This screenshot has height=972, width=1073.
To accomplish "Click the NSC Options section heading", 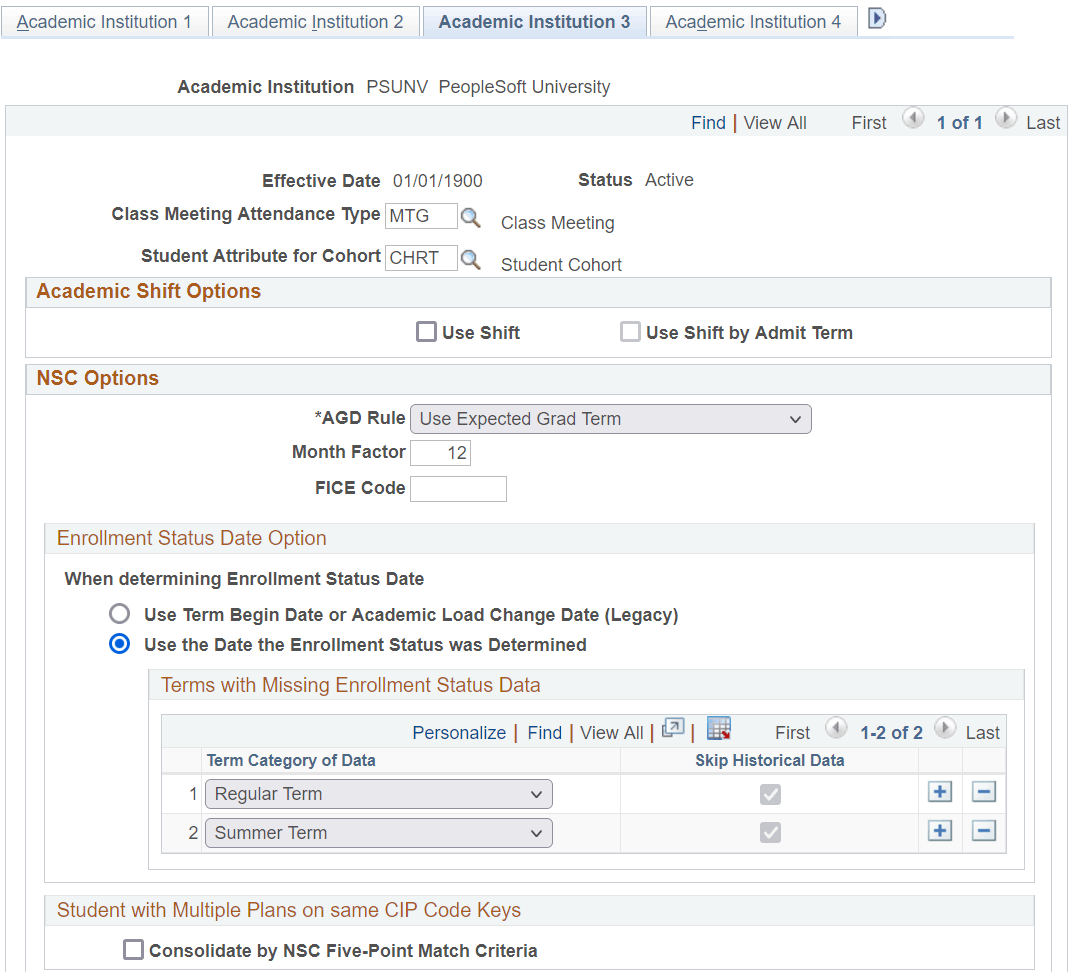I will [98, 378].
